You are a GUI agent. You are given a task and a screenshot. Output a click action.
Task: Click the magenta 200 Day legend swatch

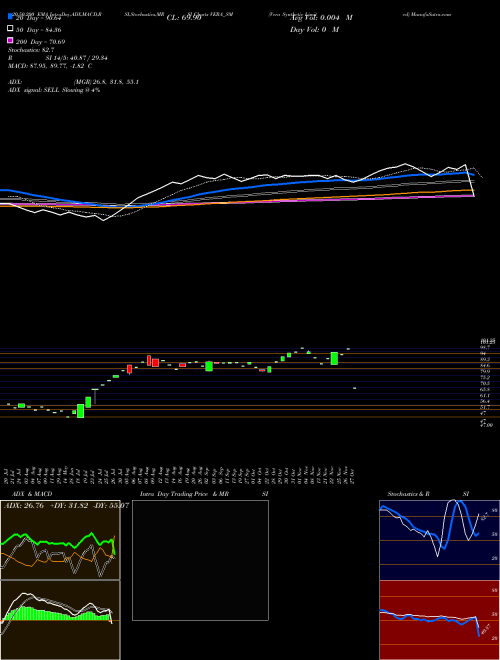pyautogui.click(x=10, y=40)
